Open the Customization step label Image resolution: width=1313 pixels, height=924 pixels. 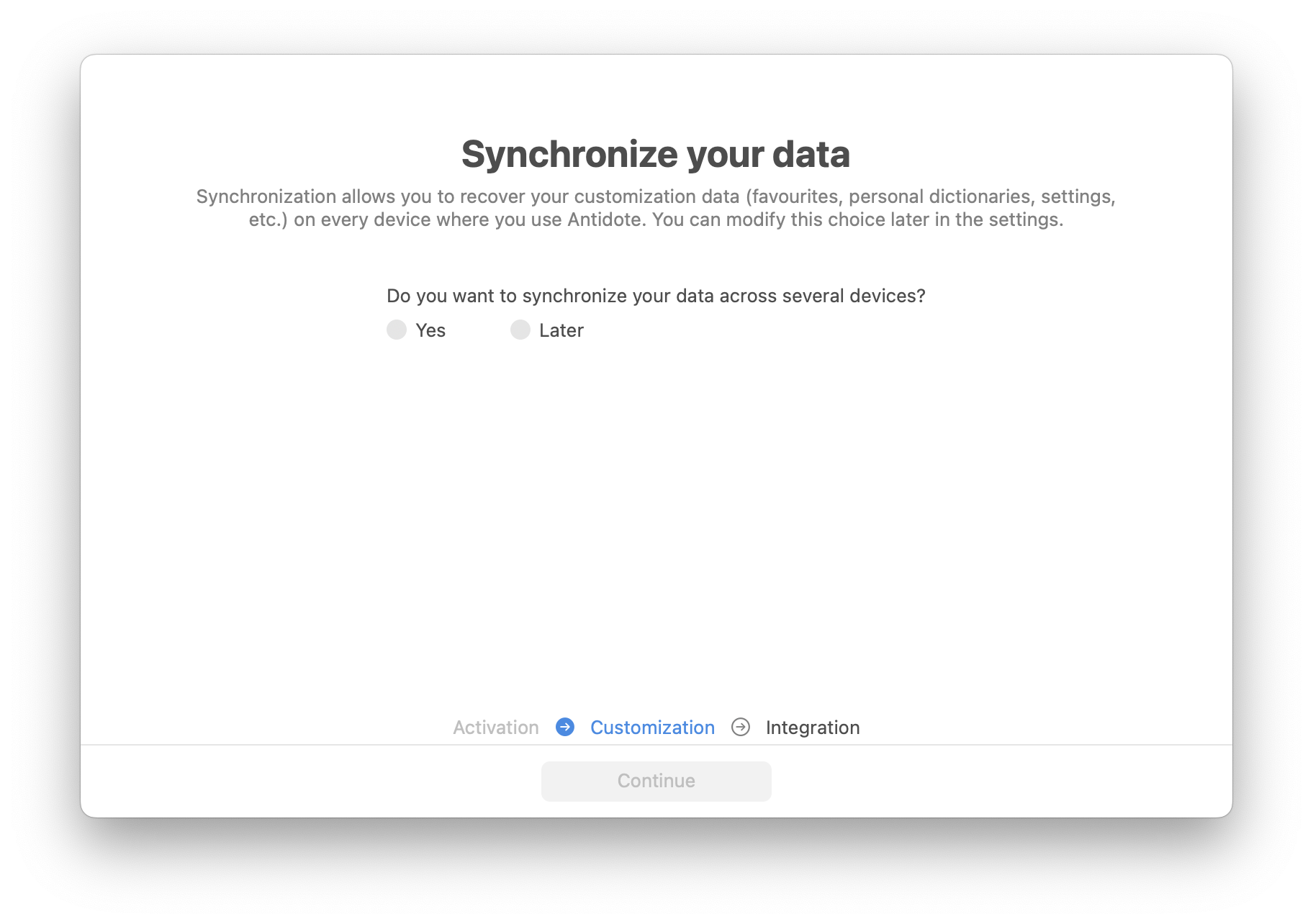click(x=652, y=728)
